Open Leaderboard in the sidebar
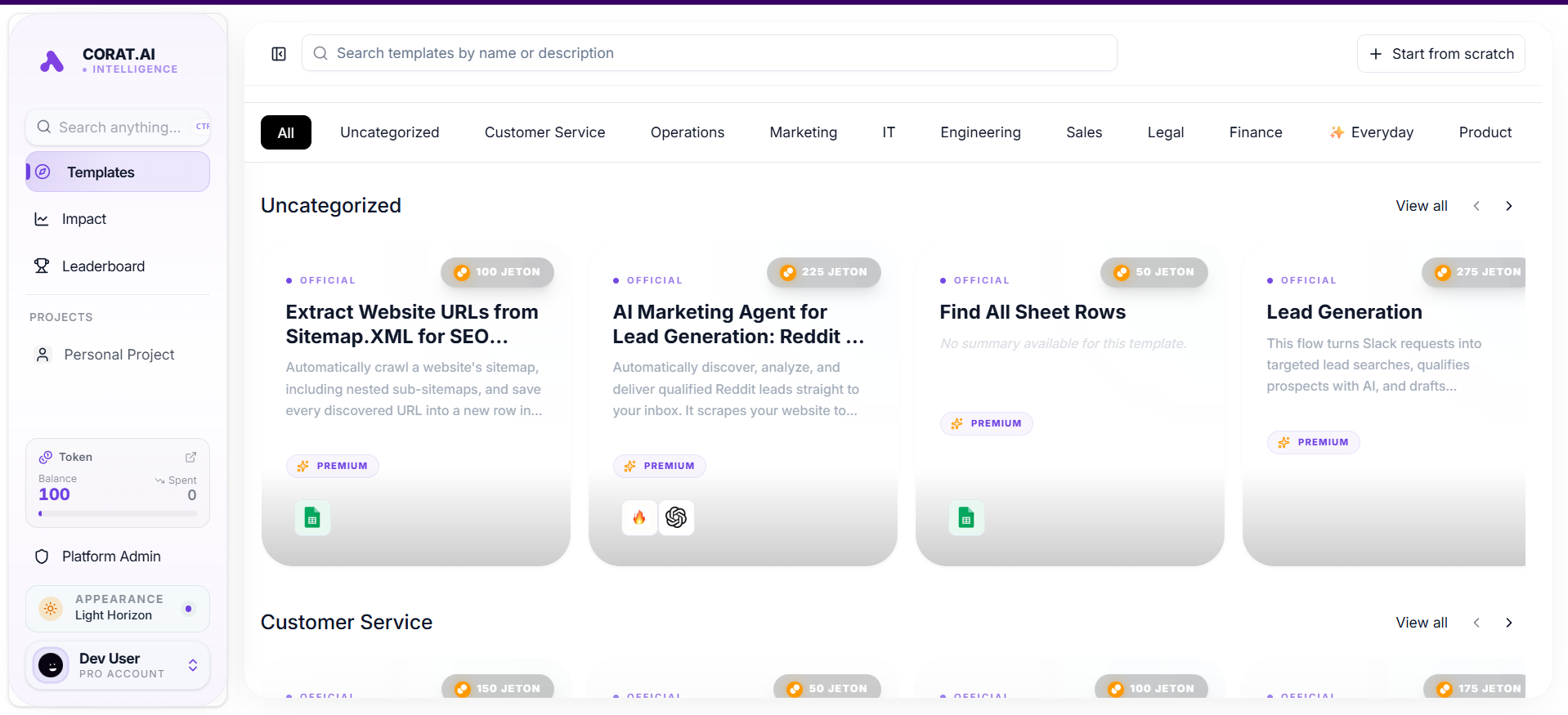The height and width of the screenshot is (715, 1568). coord(118,266)
